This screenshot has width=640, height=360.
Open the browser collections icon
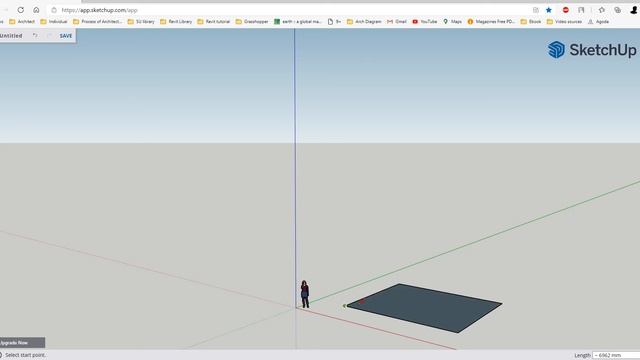coord(618,10)
